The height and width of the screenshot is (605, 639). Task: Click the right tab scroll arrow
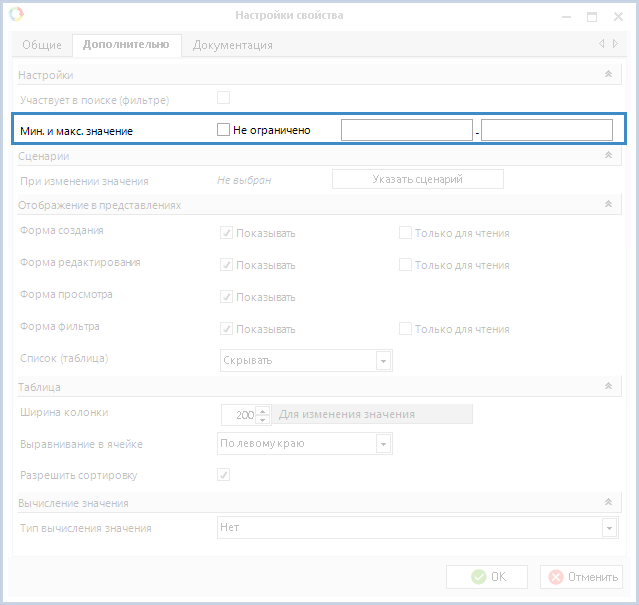(x=615, y=44)
